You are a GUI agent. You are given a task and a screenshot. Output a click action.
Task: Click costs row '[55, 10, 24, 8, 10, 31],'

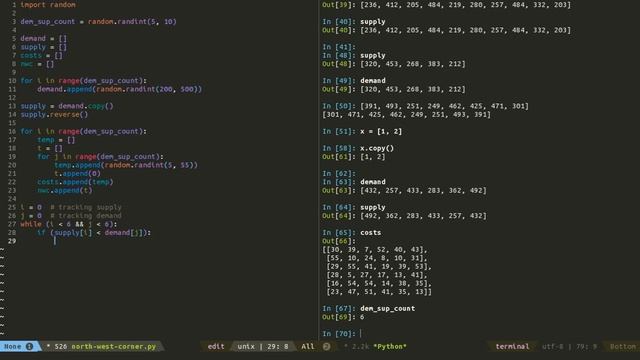point(377,258)
